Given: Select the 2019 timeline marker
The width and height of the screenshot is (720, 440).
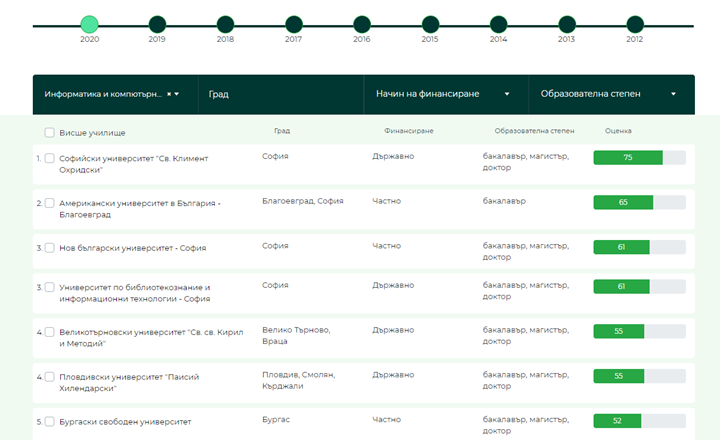Looking at the screenshot, I should coord(157,24).
